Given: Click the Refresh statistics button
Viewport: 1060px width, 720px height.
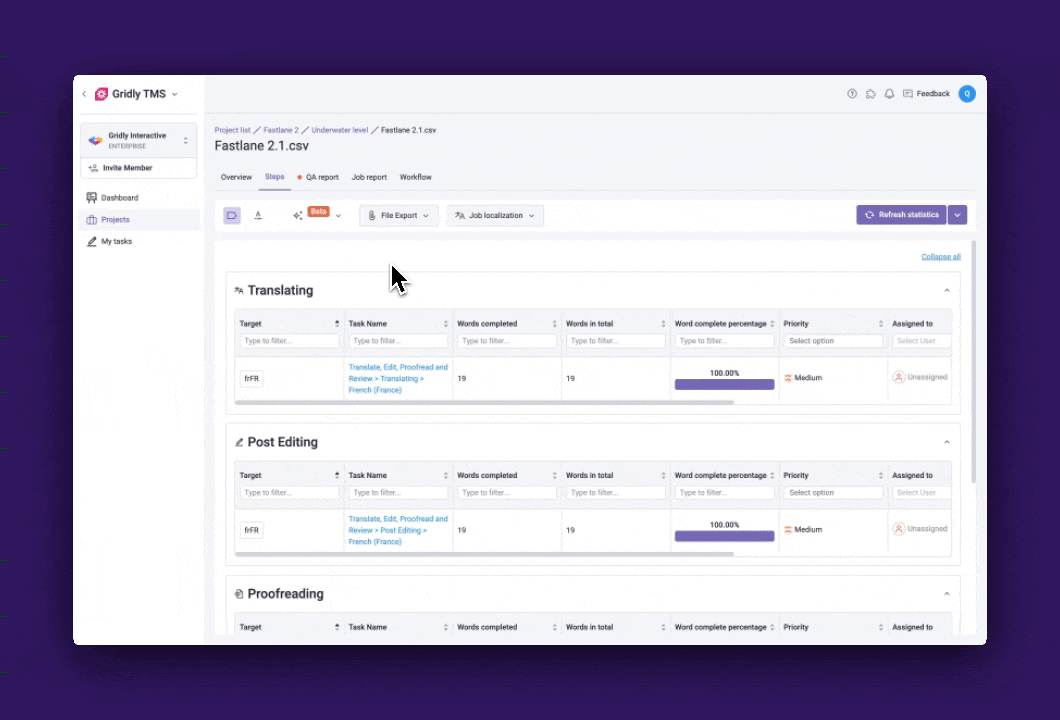Looking at the screenshot, I should 901,215.
